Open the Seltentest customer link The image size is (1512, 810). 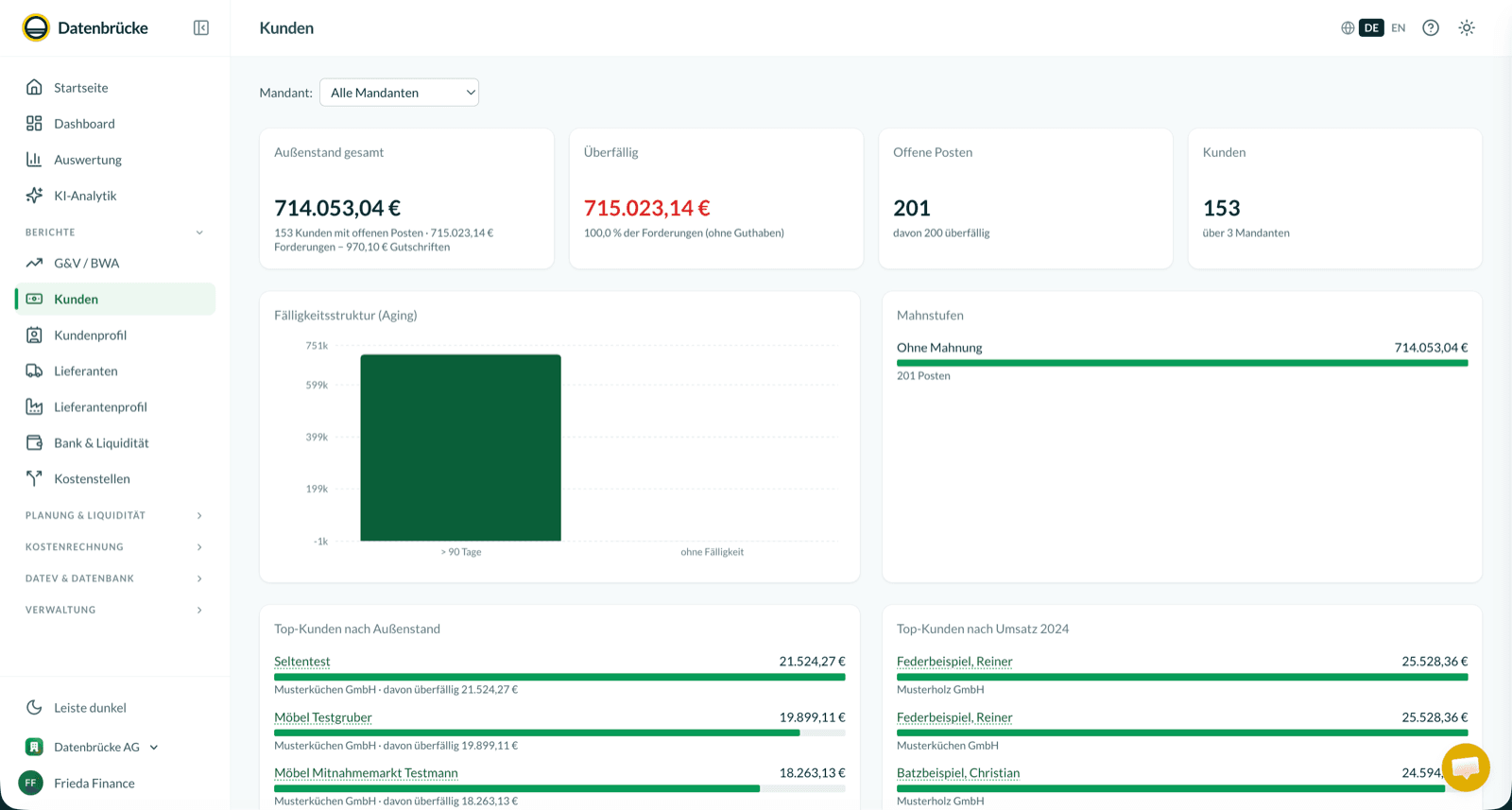(302, 662)
